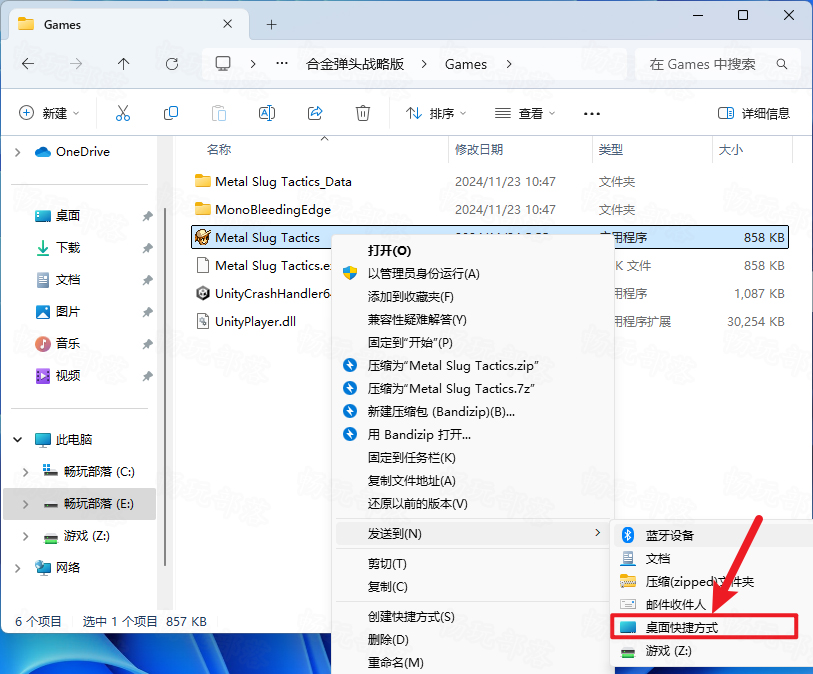Viewport: 813px width, 674px height.
Task: Open a new tab with plus button
Action: (271, 24)
